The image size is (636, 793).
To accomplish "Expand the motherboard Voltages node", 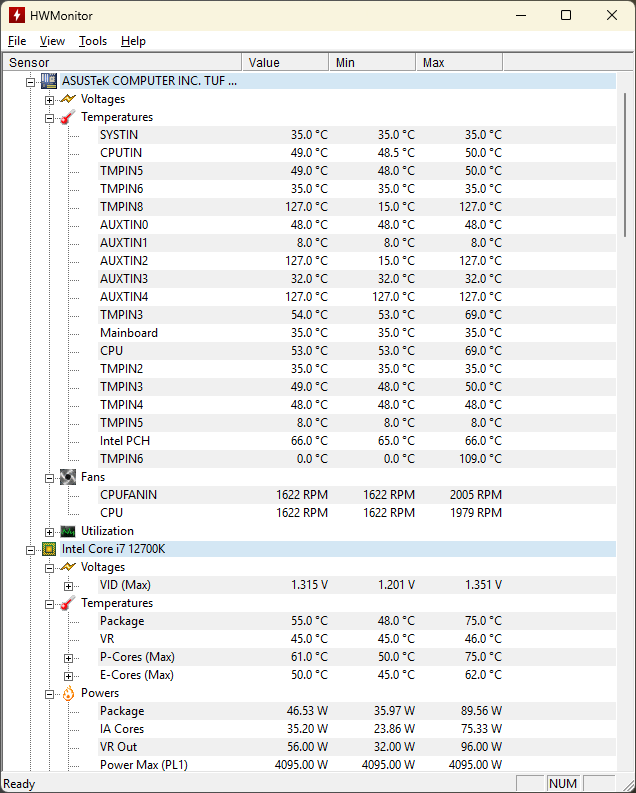I will [49, 100].
